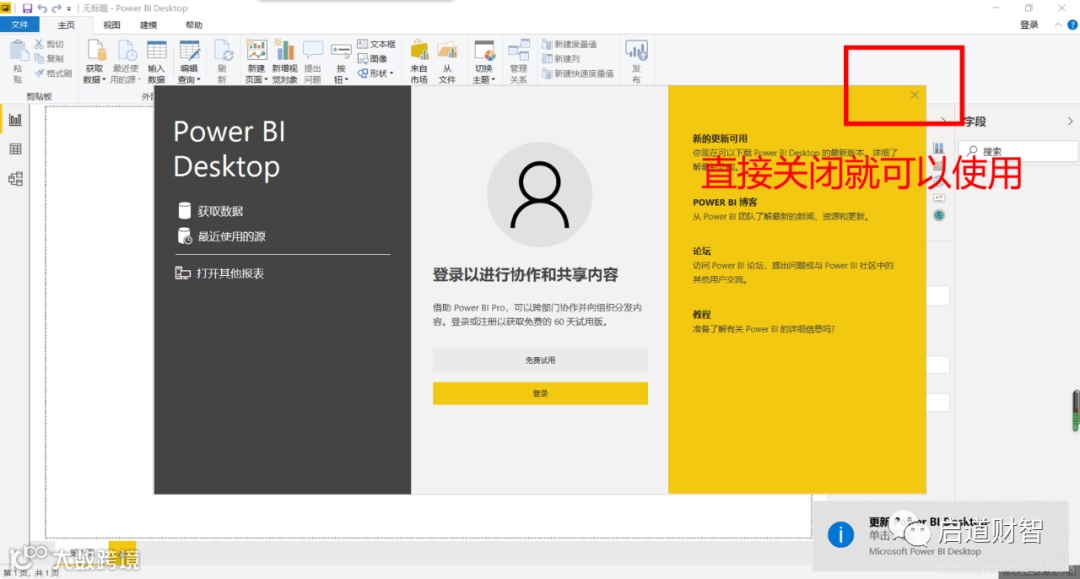The image size is (1080, 579).
Task: Switch to Model view in left sidebar
Action: pyautogui.click(x=15, y=179)
